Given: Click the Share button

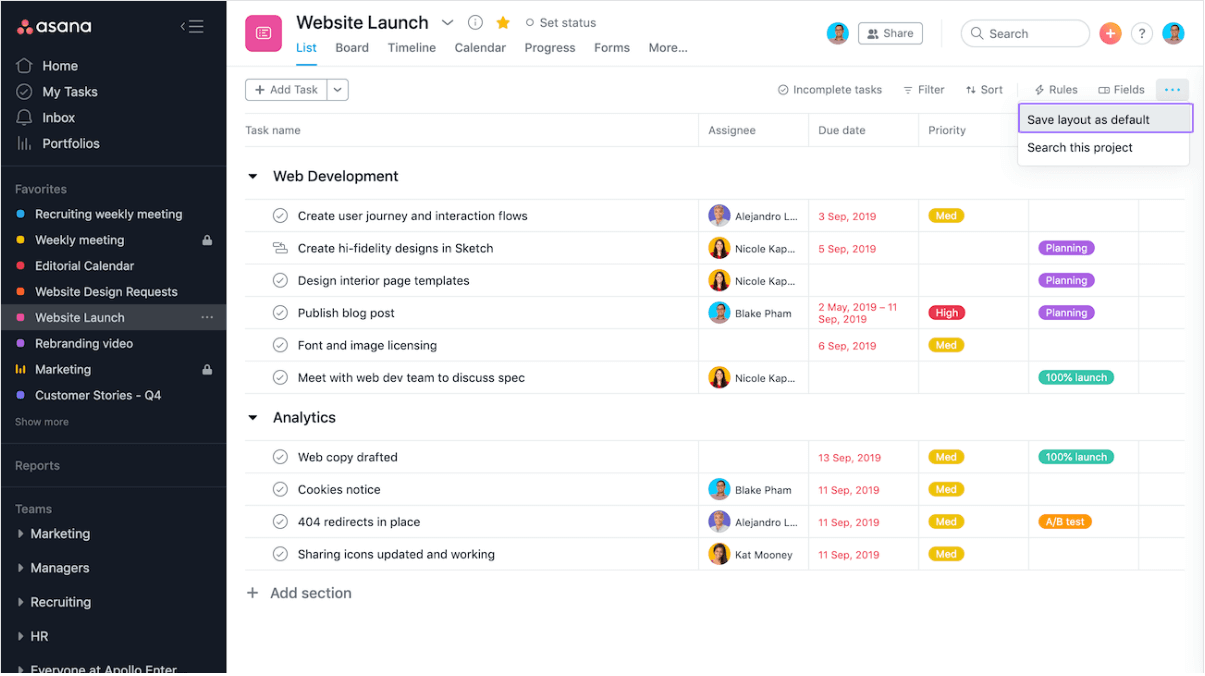Looking at the screenshot, I should [890, 33].
